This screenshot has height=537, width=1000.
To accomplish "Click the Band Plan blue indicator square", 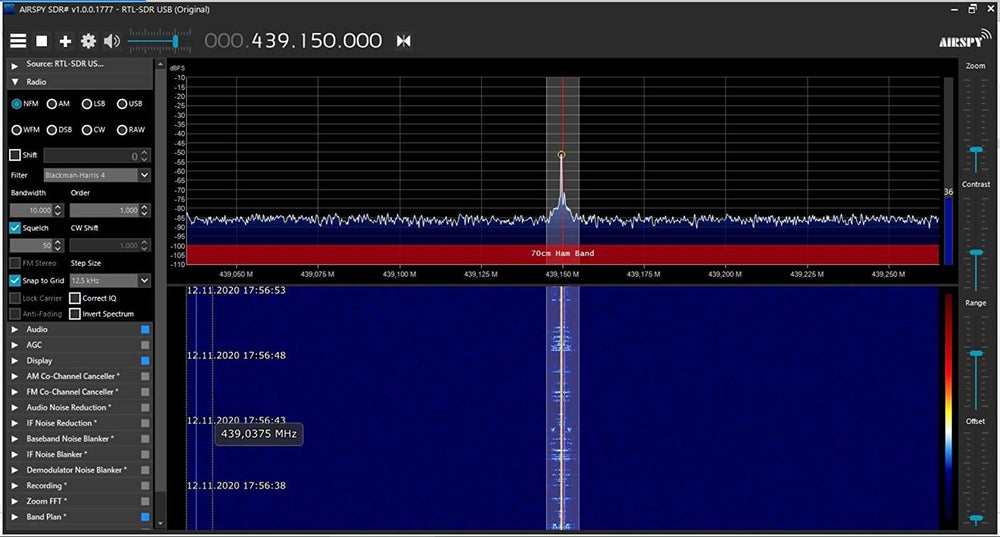I will tap(145, 517).
